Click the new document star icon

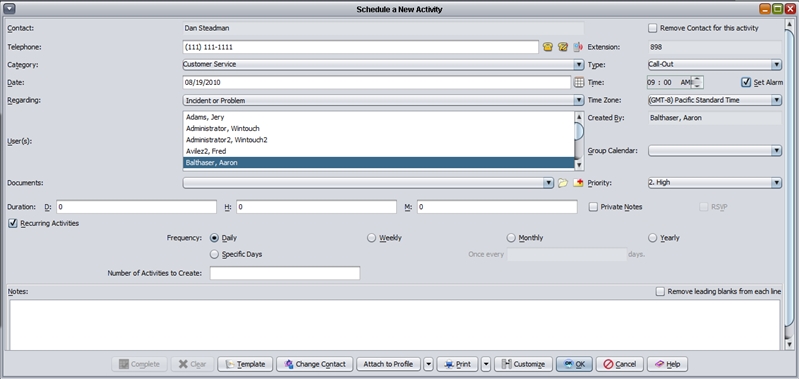[x=578, y=182]
